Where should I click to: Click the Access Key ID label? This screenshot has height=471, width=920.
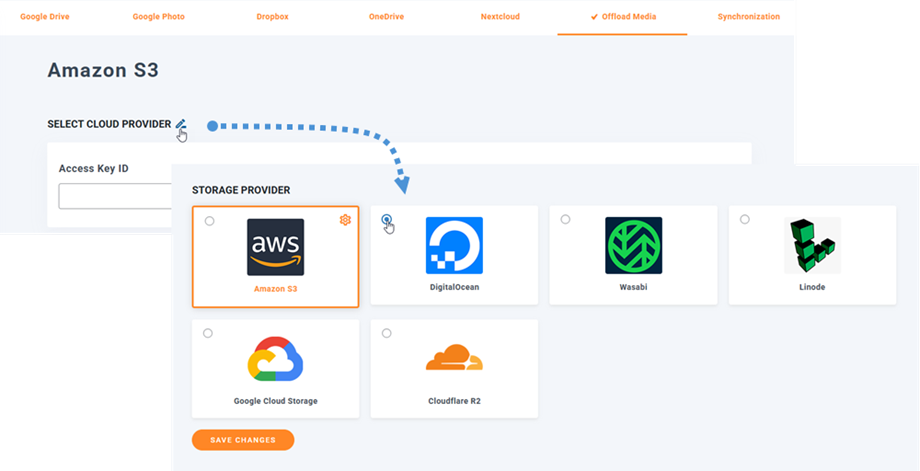pos(93,168)
